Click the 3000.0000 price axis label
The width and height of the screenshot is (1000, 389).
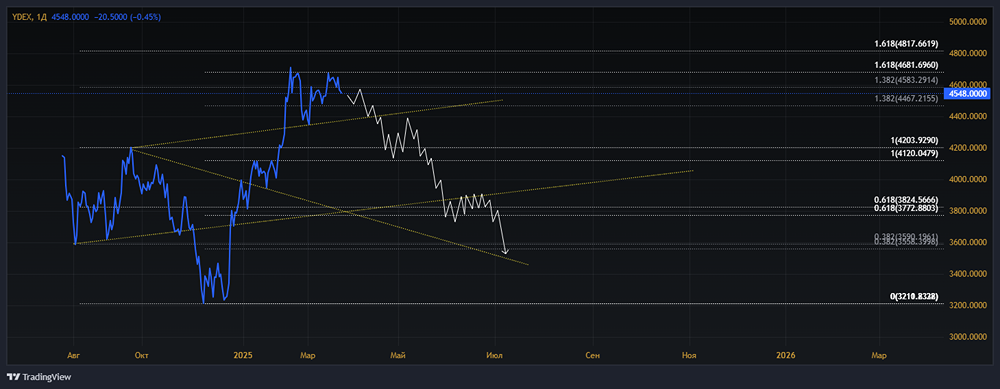pos(969,337)
